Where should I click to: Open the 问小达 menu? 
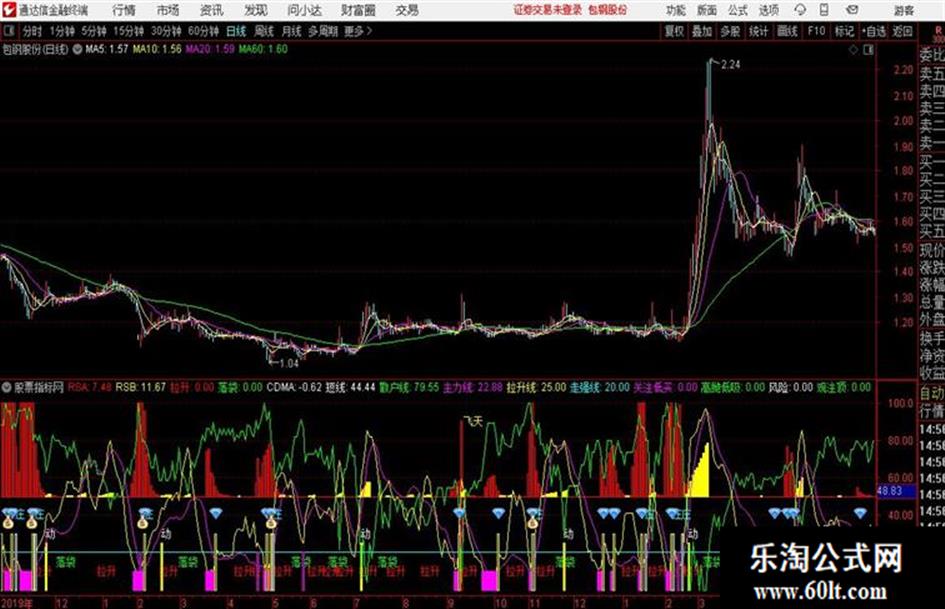pos(304,10)
